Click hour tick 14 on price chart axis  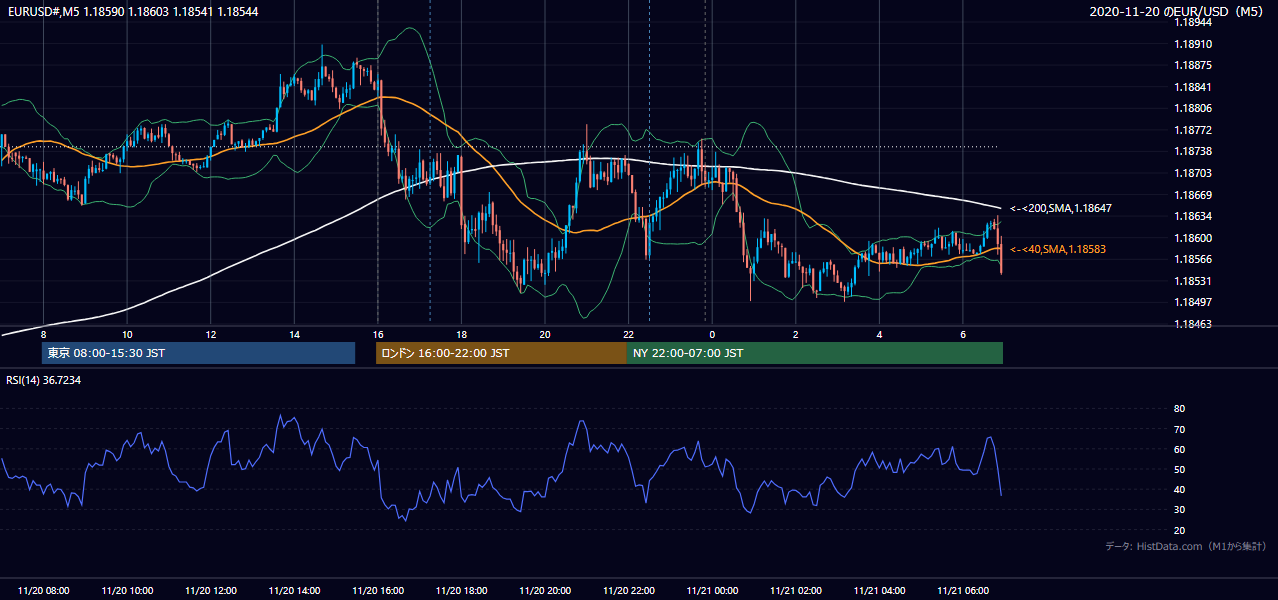294,334
